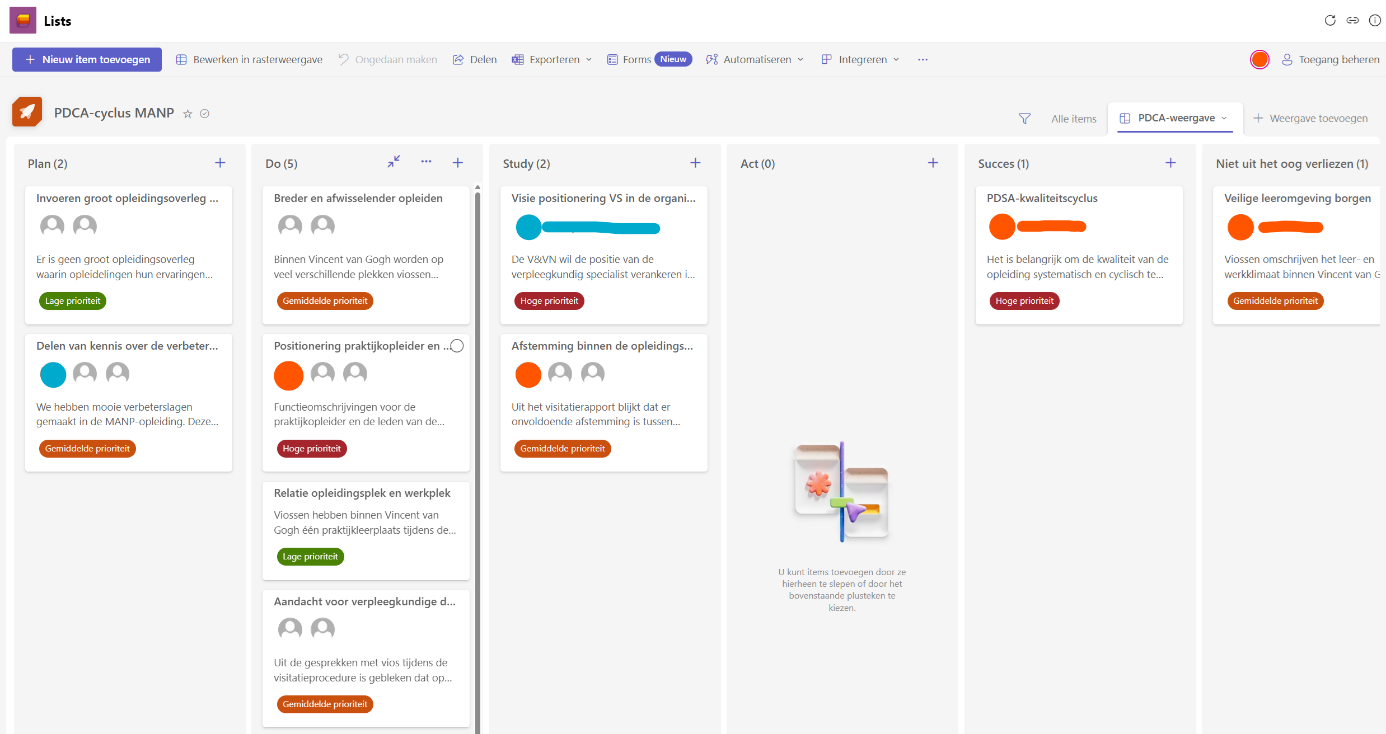The width and height of the screenshot is (1386, 734).
Task: Click the Plan (2) column header
Action: 48,163
